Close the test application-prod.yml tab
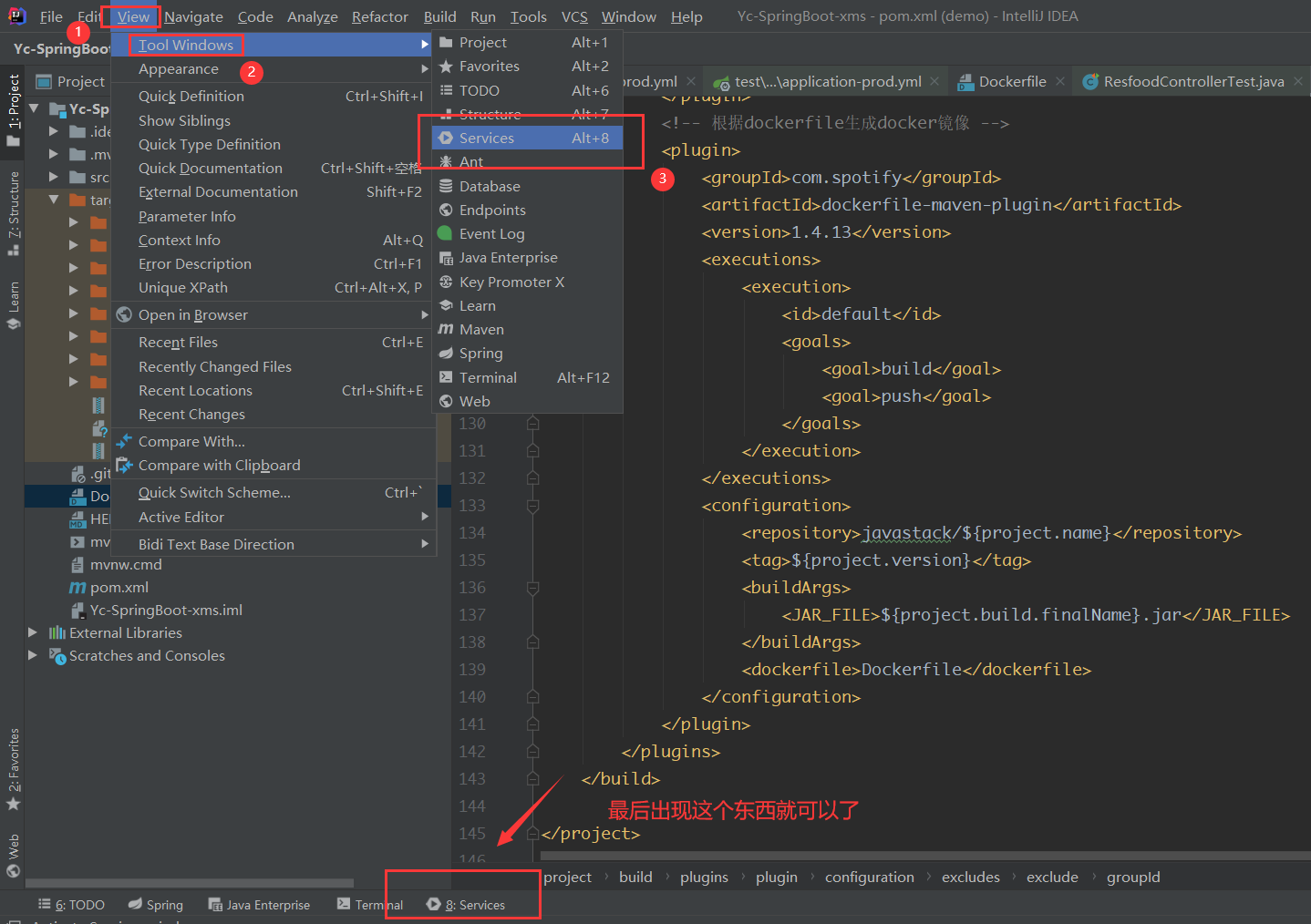 [x=934, y=81]
